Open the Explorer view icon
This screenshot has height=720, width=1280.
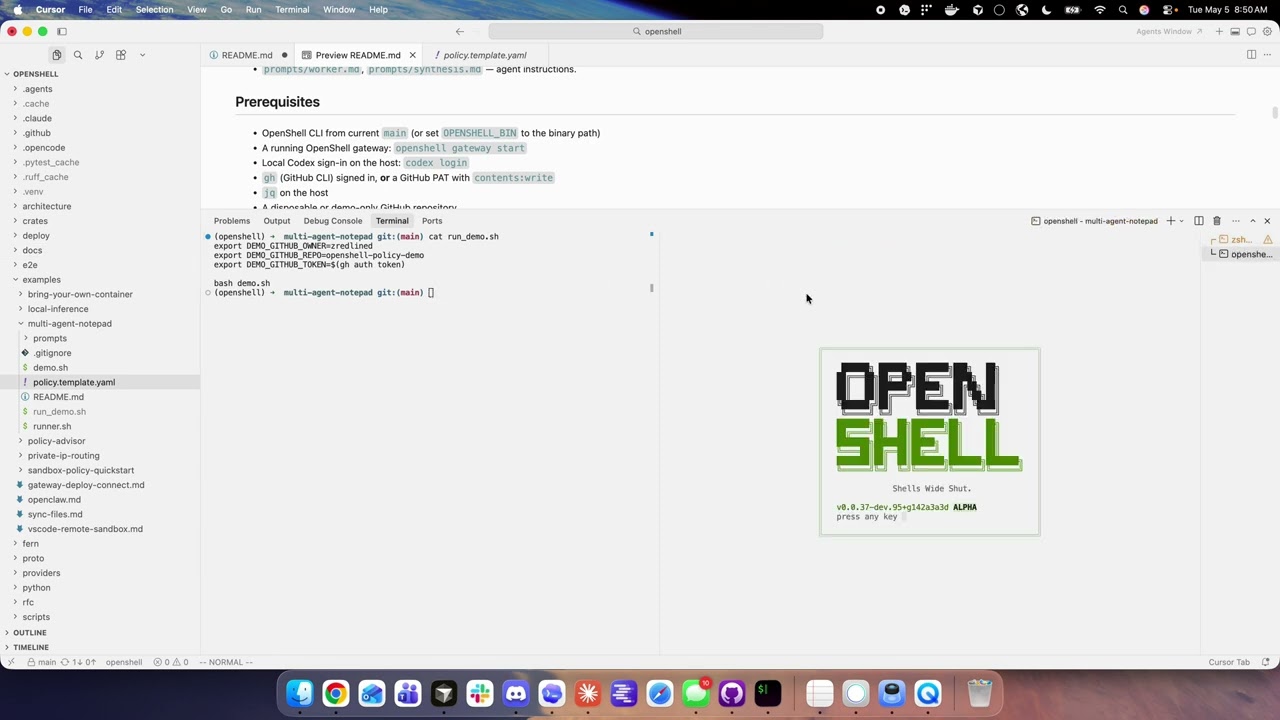[57, 55]
